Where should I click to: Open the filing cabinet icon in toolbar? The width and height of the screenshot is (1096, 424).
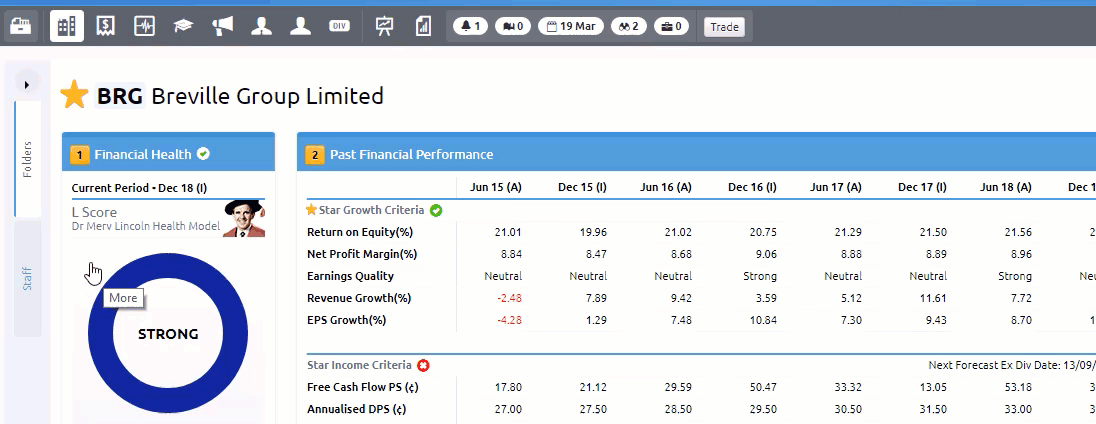point(21,27)
